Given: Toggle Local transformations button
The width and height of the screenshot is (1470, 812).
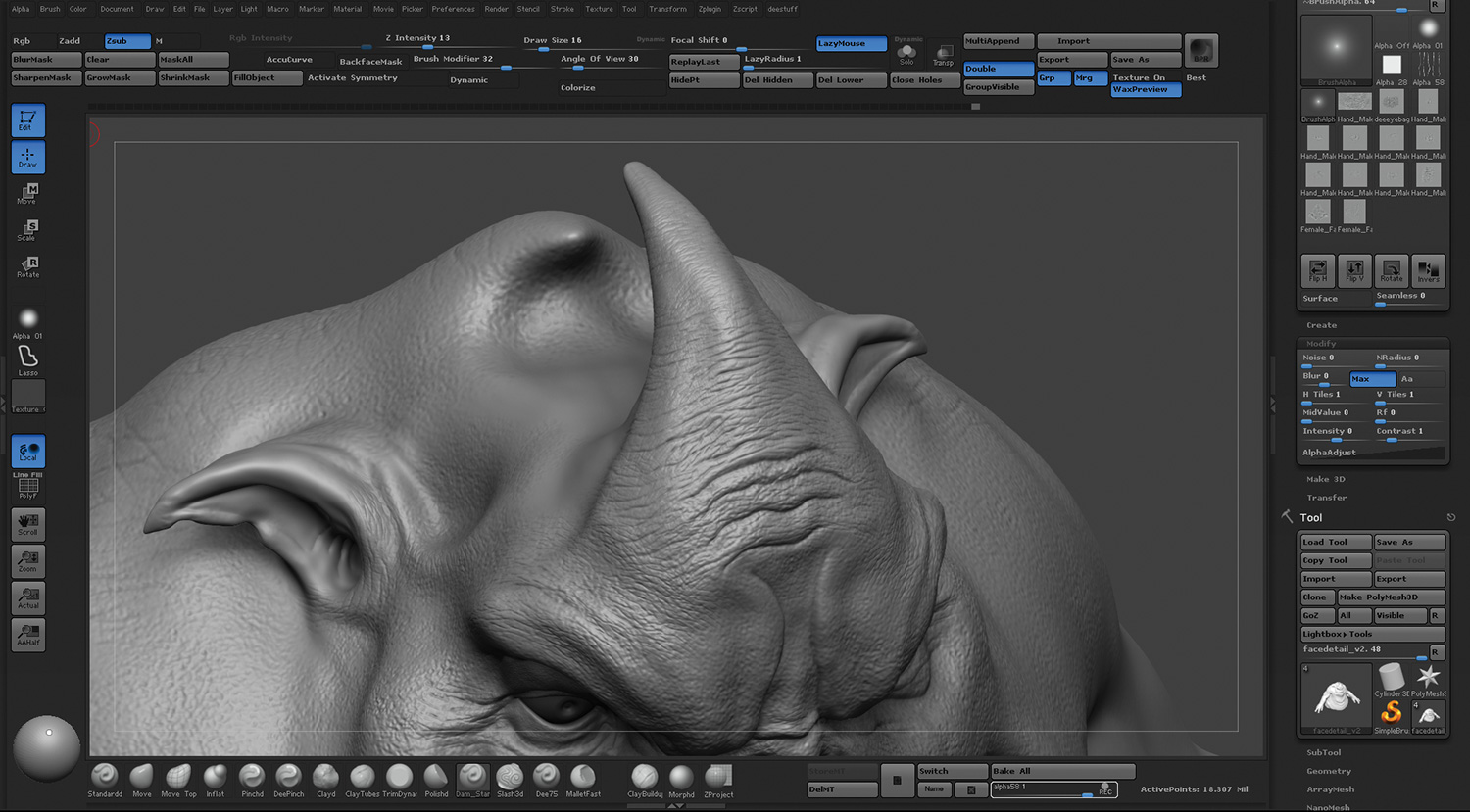Looking at the screenshot, I should (x=27, y=452).
